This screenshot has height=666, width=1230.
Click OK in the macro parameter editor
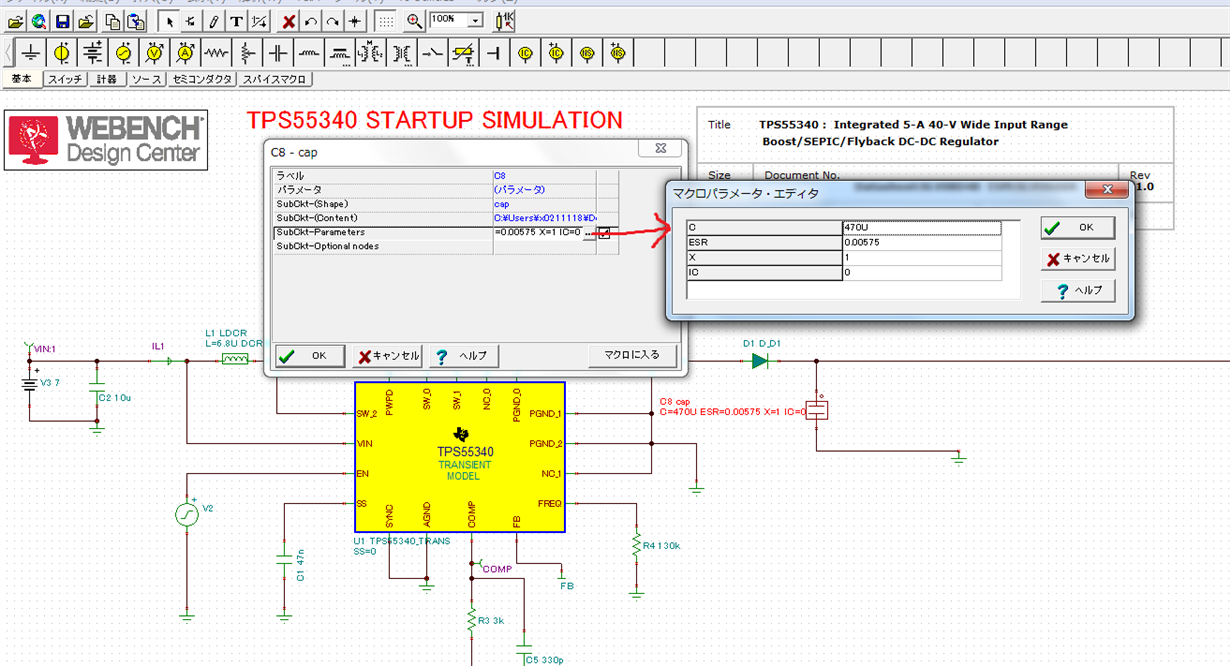click(1076, 227)
